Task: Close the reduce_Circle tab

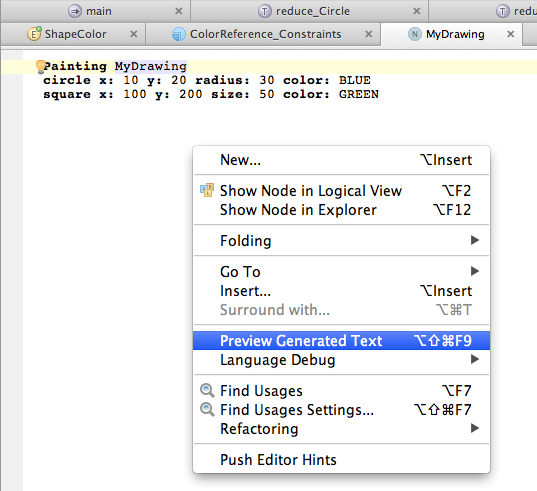Action: click(x=416, y=11)
